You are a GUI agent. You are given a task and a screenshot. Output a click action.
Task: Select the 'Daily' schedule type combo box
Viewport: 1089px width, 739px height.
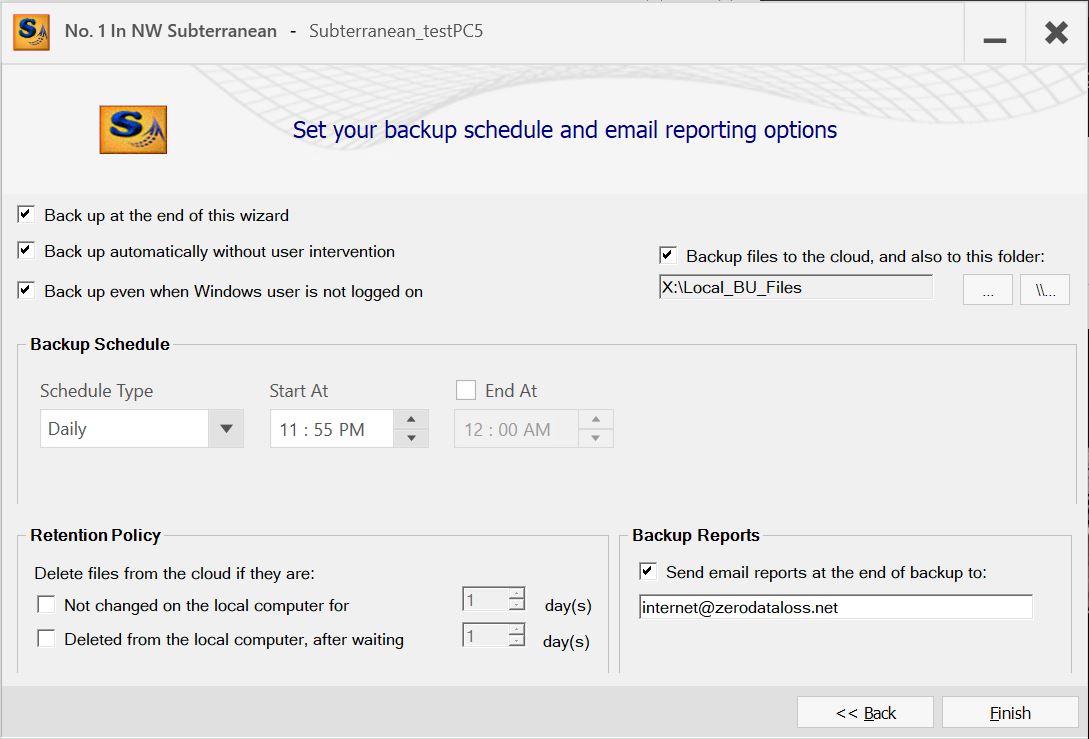point(124,429)
